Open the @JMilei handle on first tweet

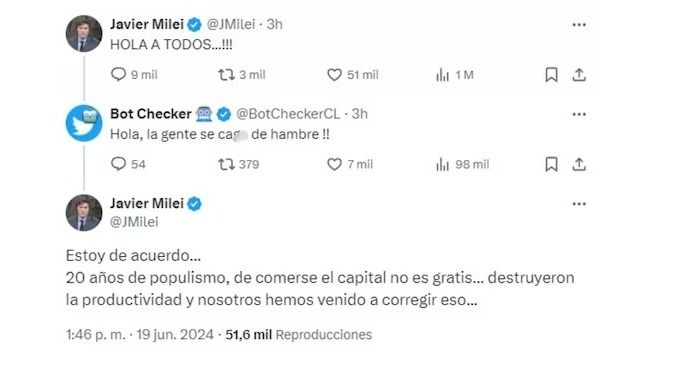pos(231,24)
